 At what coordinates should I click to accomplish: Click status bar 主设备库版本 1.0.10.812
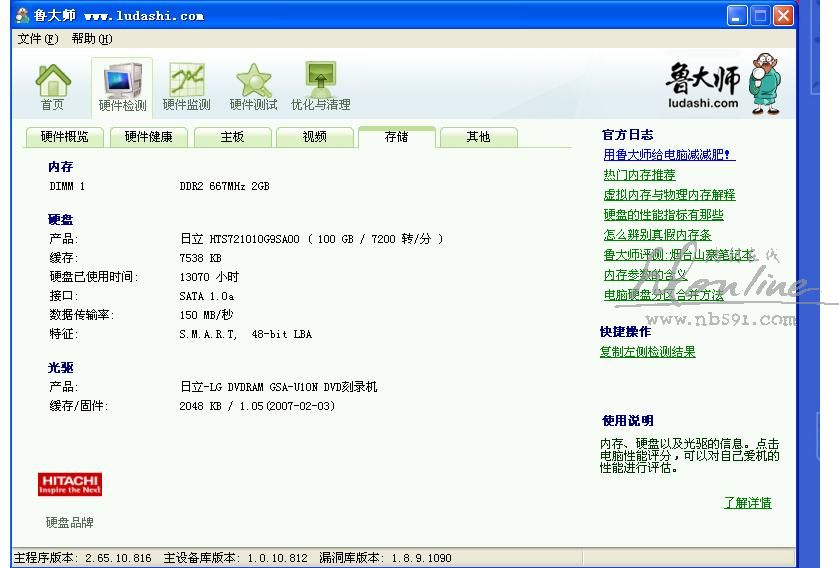pyautogui.click(x=236, y=558)
